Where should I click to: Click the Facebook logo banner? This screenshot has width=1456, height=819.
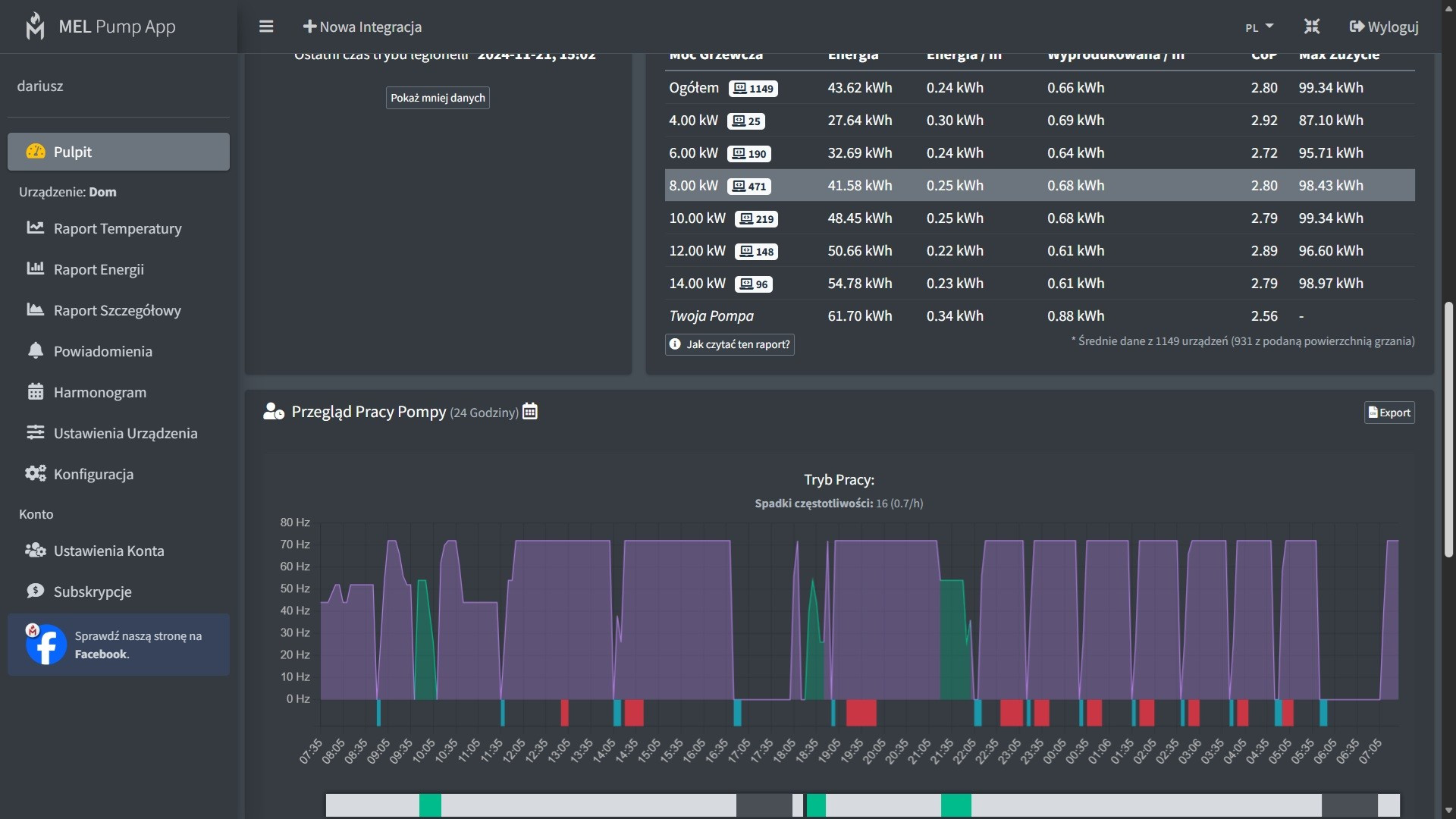[x=46, y=645]
